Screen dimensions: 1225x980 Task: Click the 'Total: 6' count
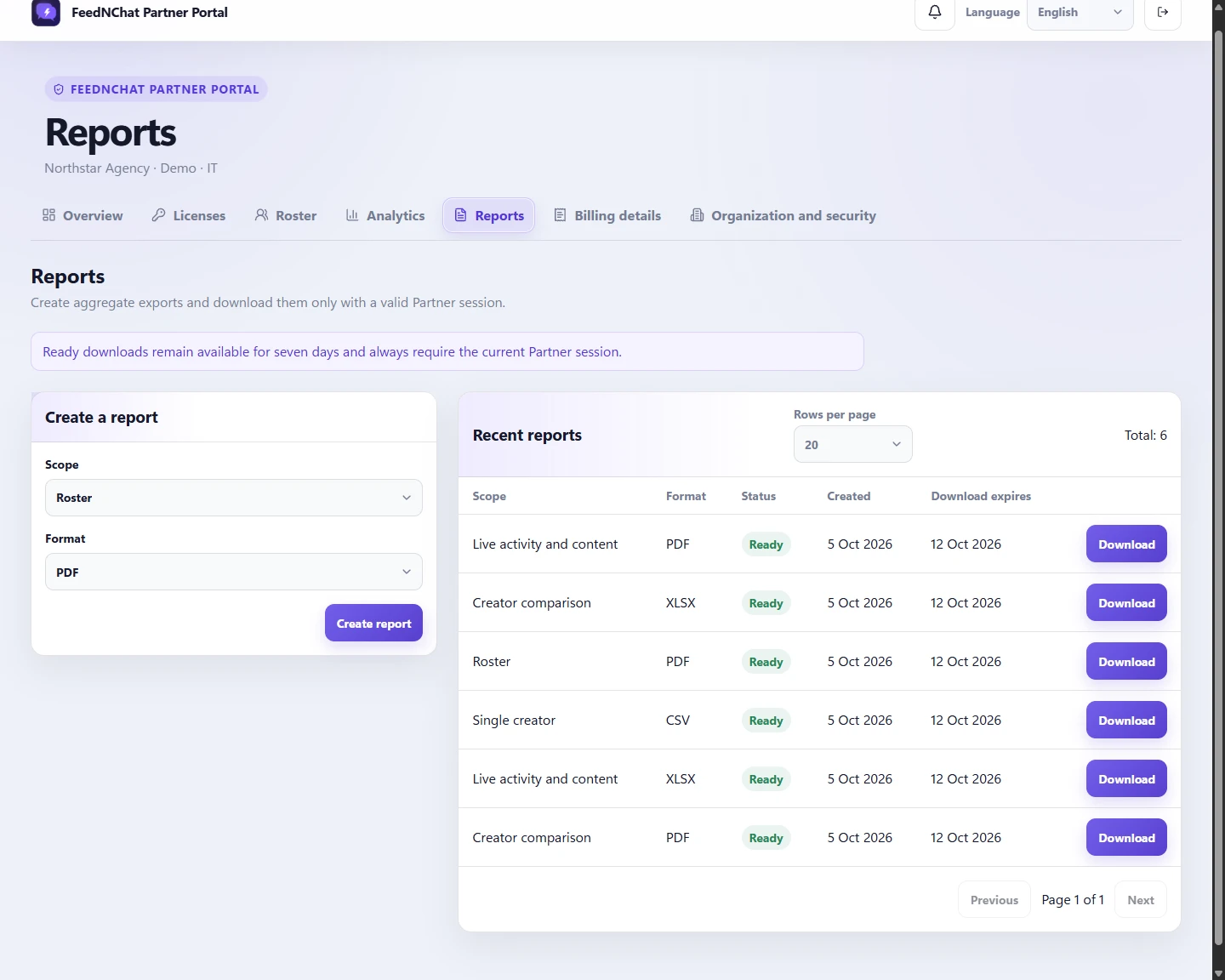tap(1146, 436)
